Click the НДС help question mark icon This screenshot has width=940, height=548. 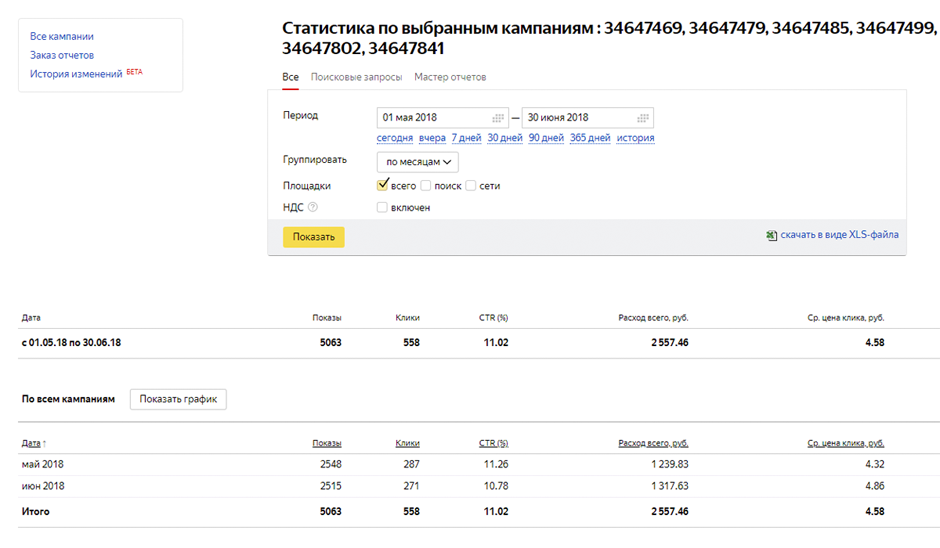click(313, 207)
